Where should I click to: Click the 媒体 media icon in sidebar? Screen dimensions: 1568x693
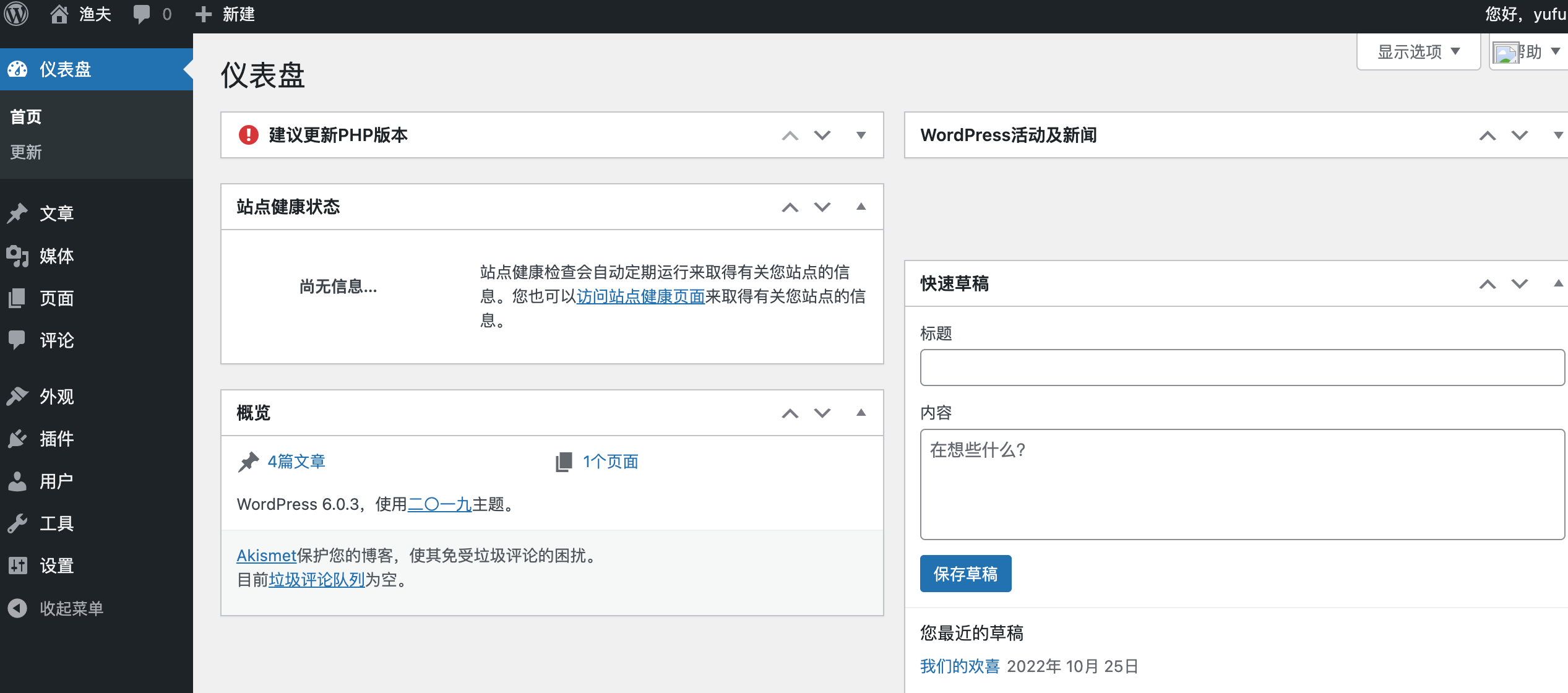[18, 256]
